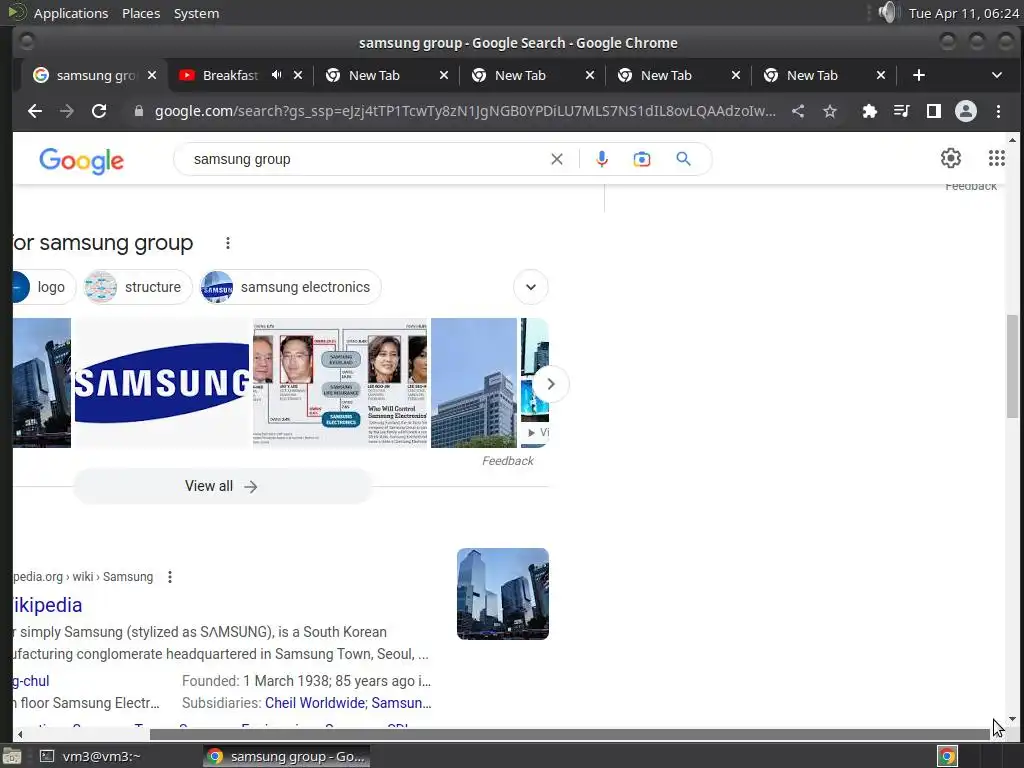This screenshot has height=768, width=1024.
Task: Submit the search with the magnifier icon
Action: pyautogui.click(x=683, y=159)
